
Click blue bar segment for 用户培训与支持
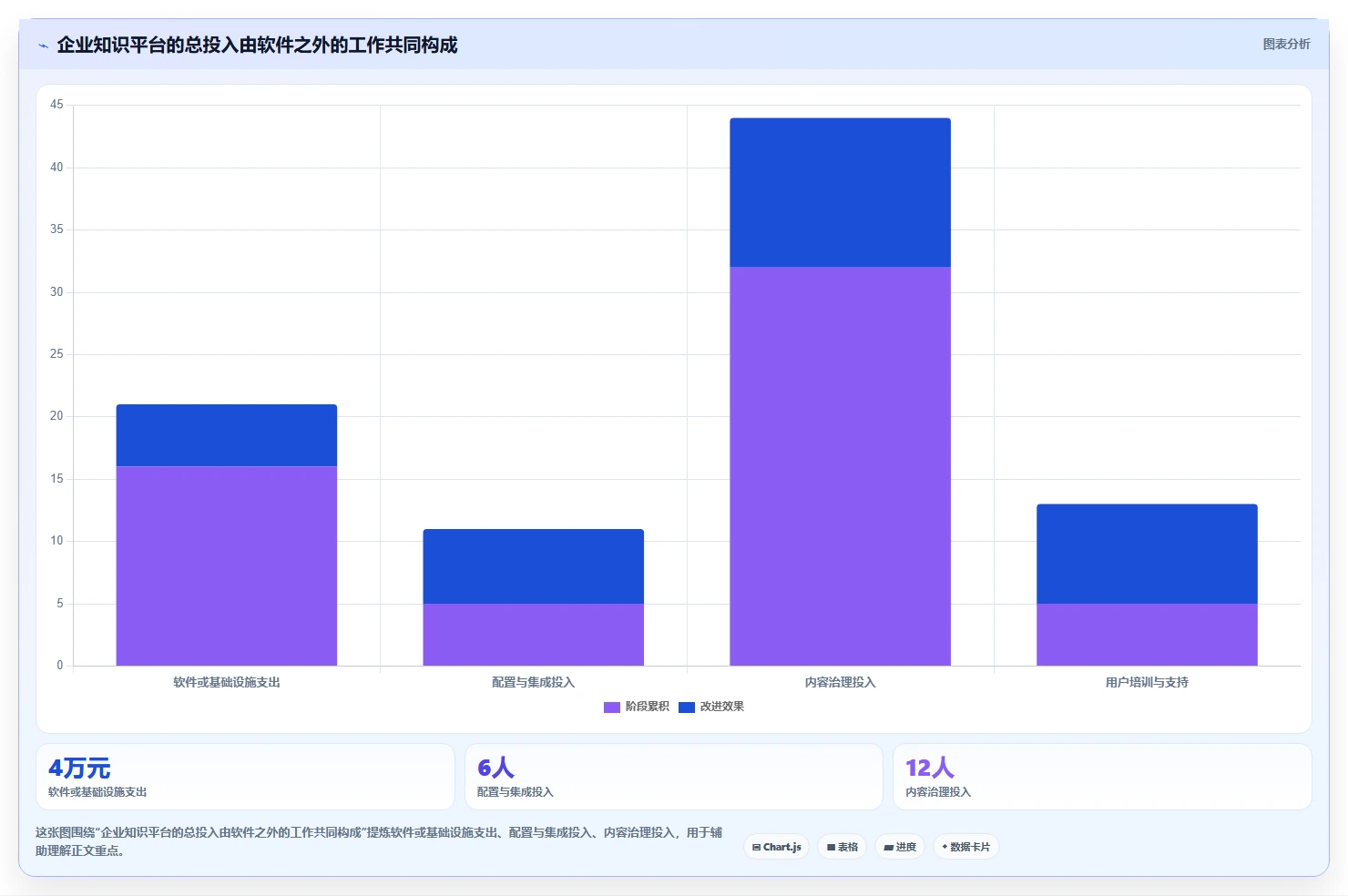point(1148,554)
